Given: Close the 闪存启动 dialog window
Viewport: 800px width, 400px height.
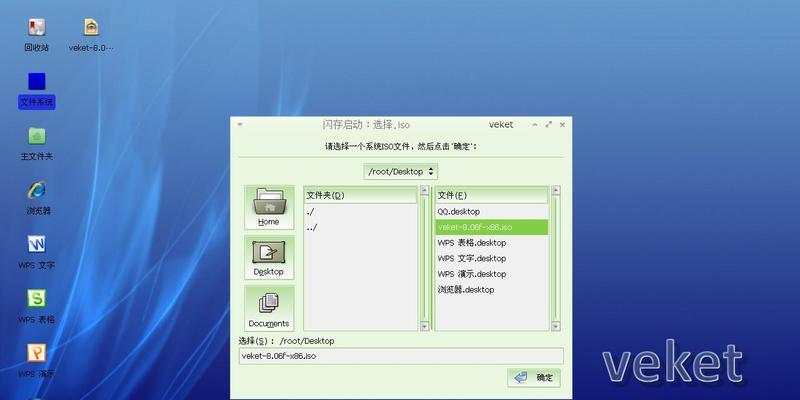Looking at the screenshot, I should 562,124.
